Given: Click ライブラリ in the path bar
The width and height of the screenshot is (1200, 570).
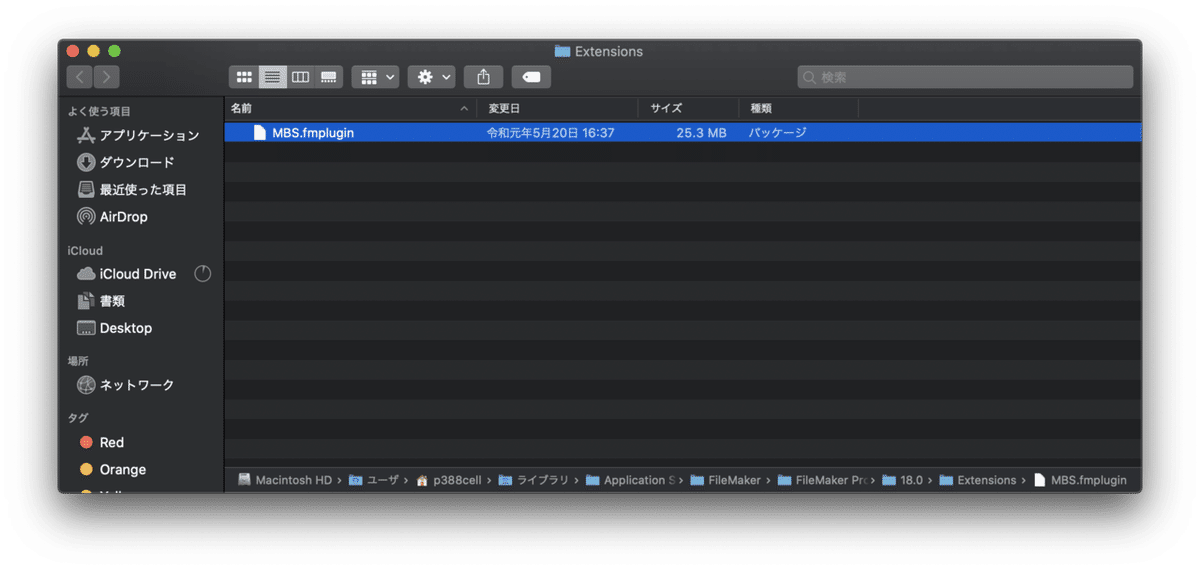Looking at the screenshot, I should 533,480.
